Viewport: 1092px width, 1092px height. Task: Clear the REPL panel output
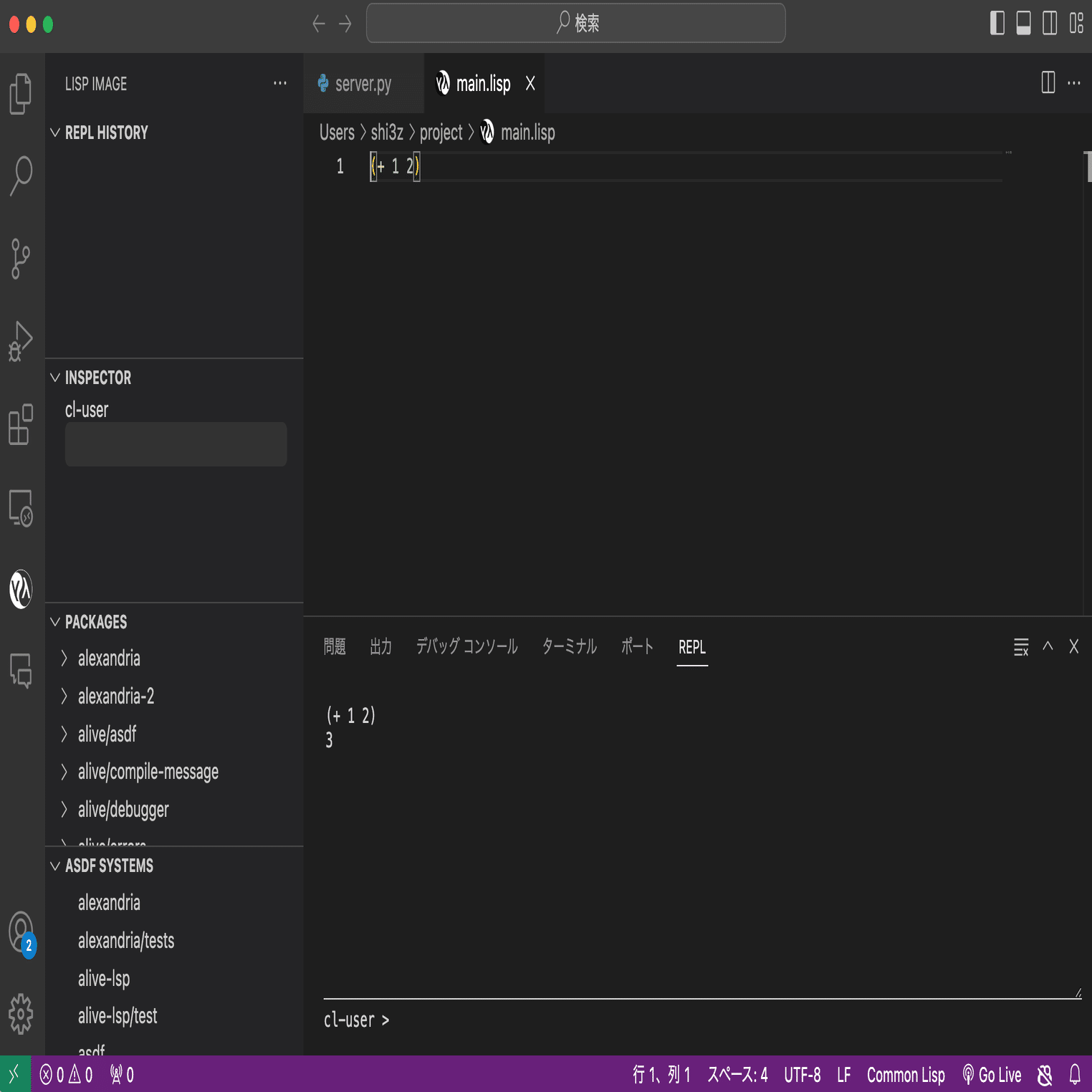click(1021, 647)
